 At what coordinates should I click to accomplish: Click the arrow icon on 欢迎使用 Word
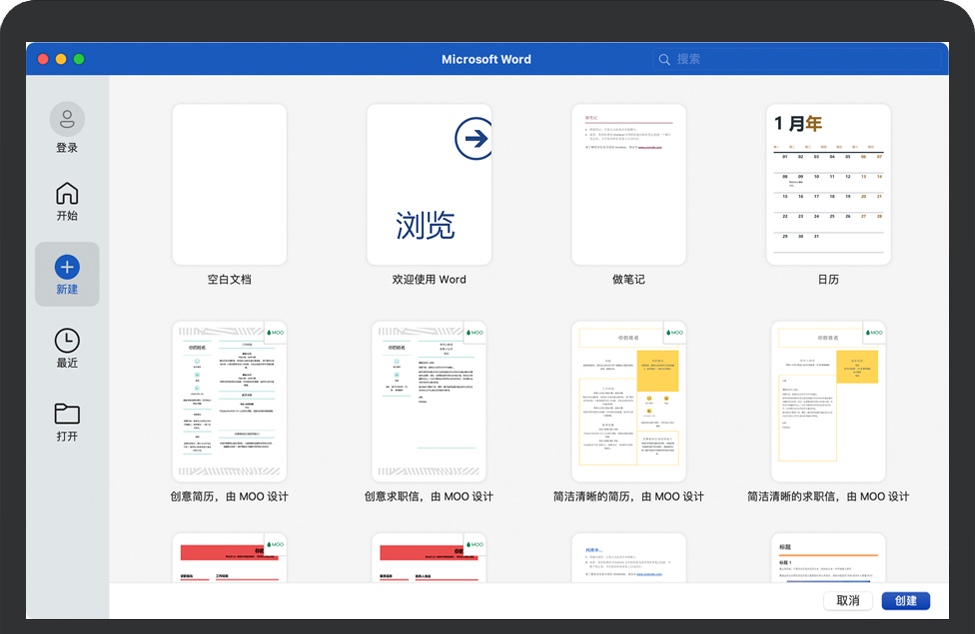(x=473, y=138)
